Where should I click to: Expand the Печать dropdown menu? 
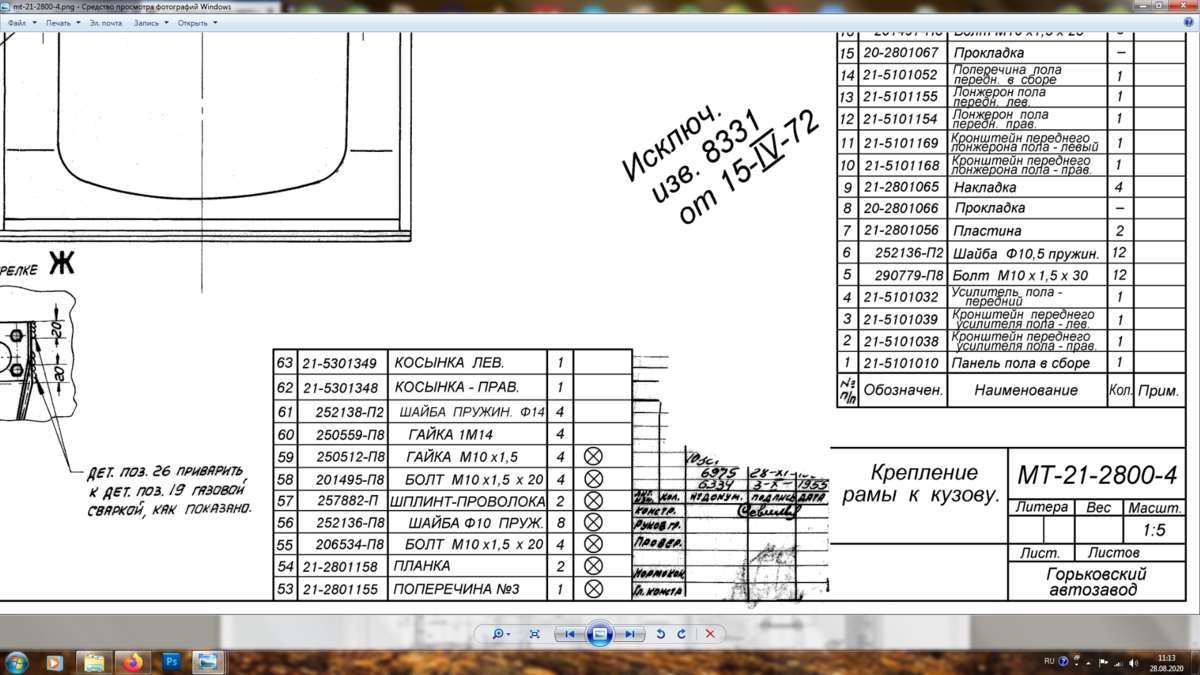tap(61, 22)
